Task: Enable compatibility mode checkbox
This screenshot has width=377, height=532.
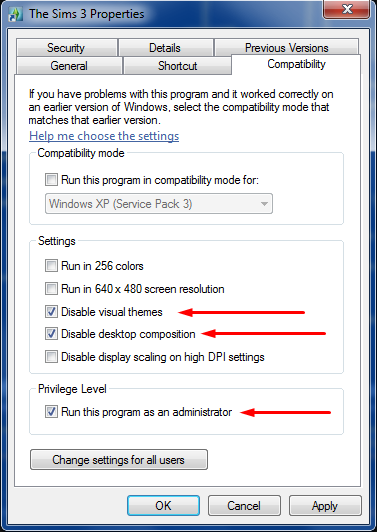Action: coord(51,179)
